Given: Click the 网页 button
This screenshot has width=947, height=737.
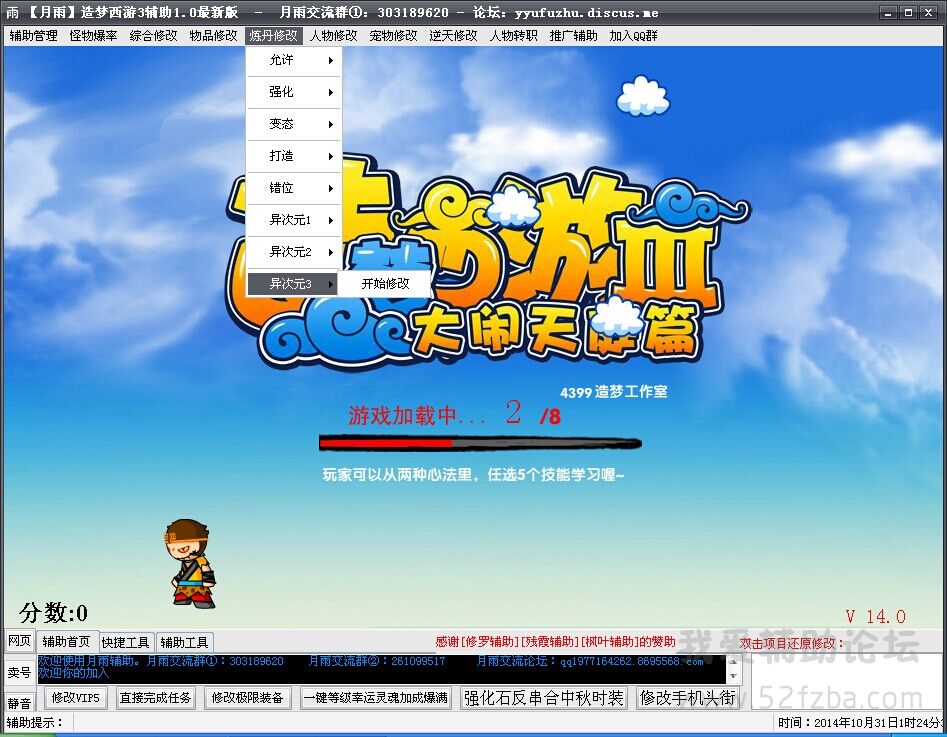Looking at the screenshot, I should [19, 640].
